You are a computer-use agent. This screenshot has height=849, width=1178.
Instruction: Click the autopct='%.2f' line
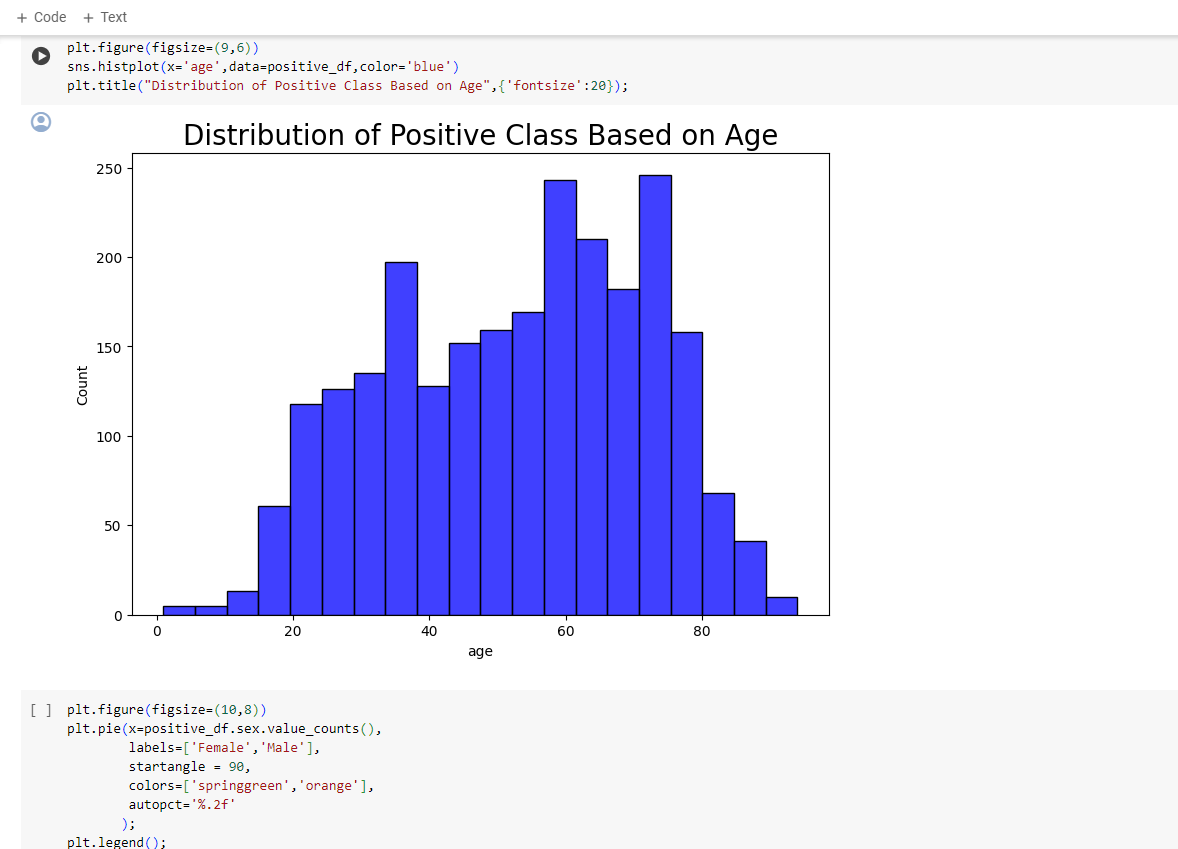[x=182, y=805]
